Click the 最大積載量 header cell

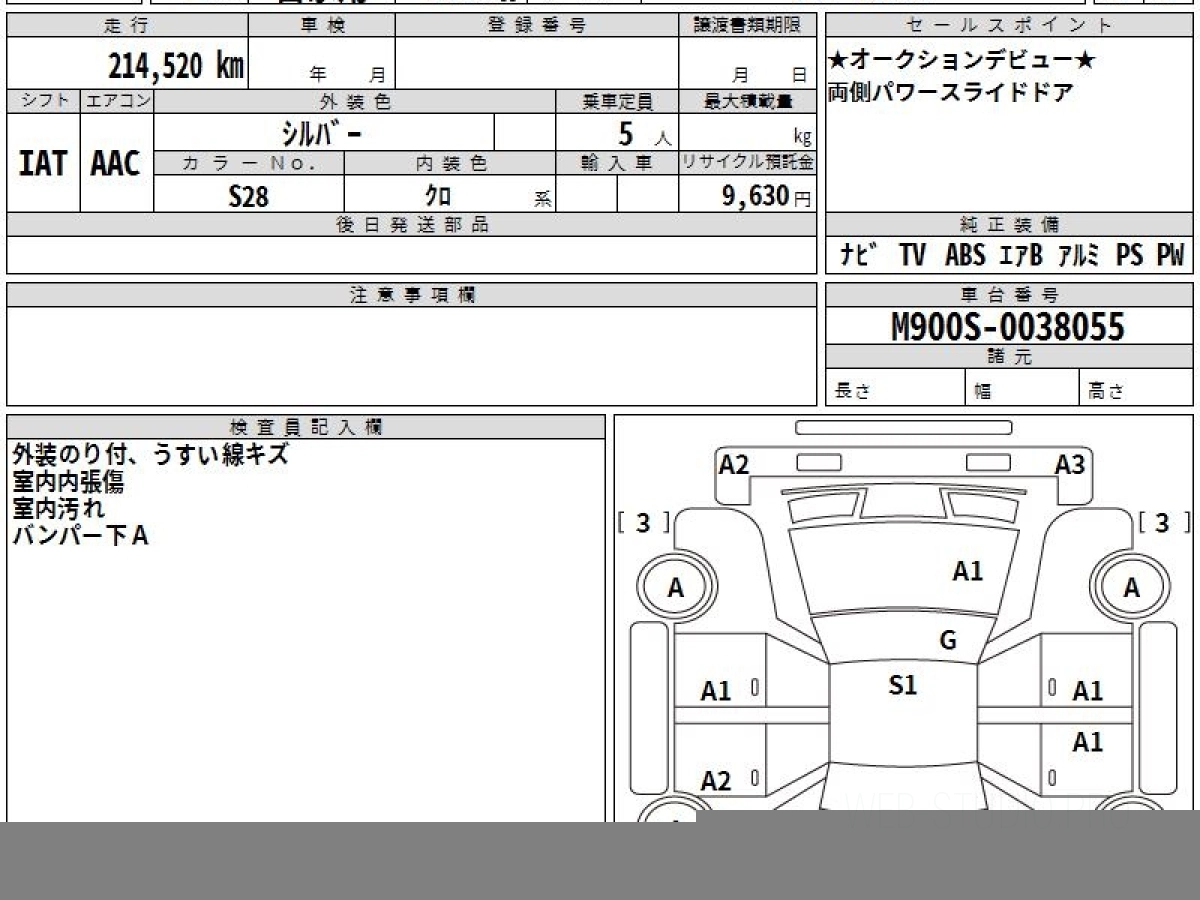click(x=748, y=101)
